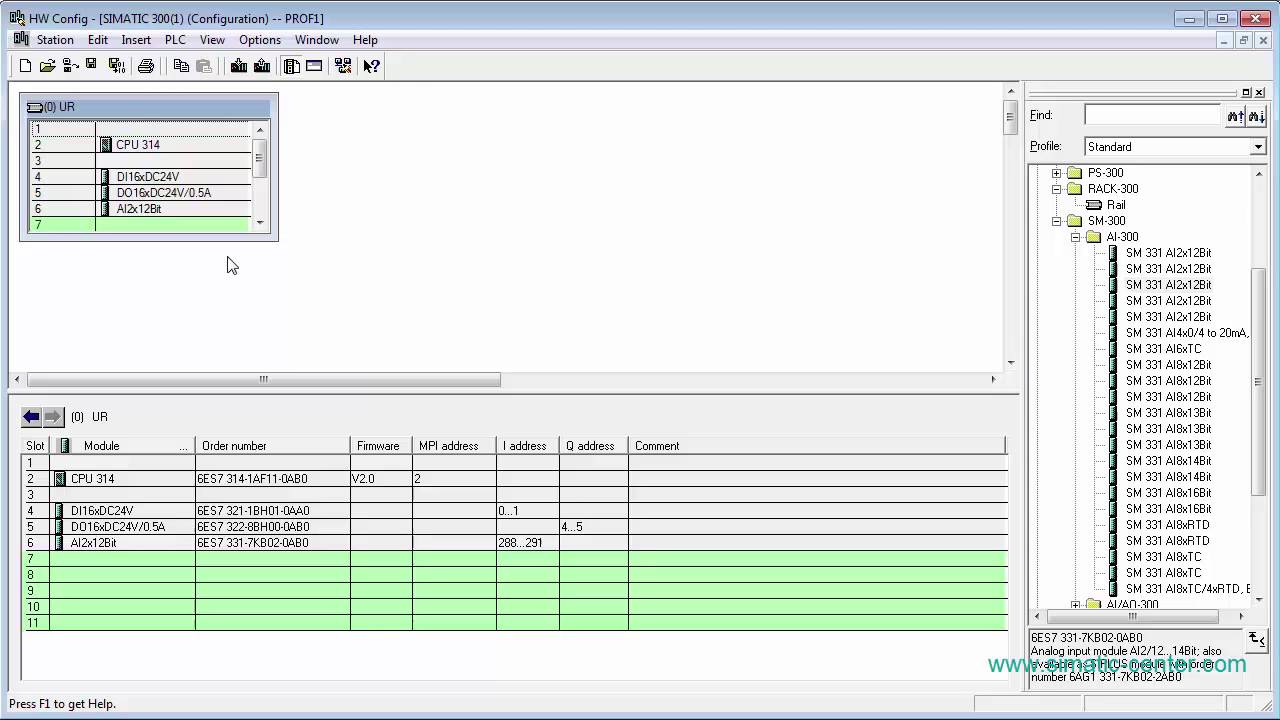Screen dimensions: 1280x720
Task: Expand the PS-300 folder
Action: (1056, 173)
